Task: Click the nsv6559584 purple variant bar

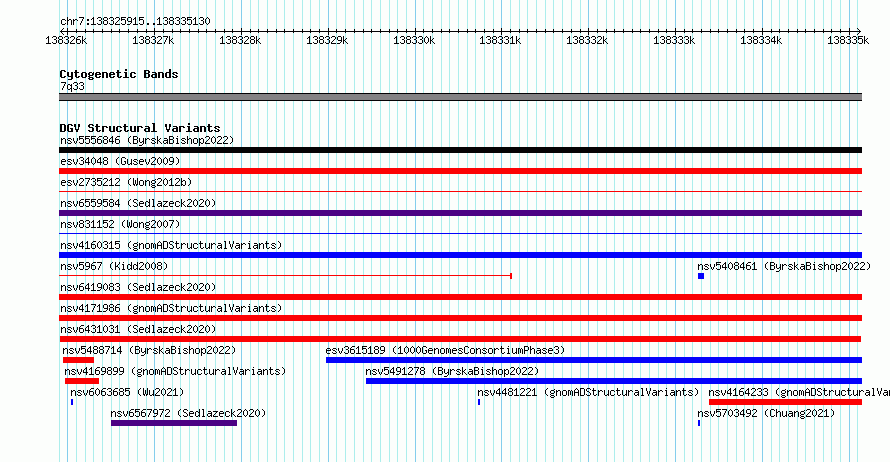Action: pyautogui.click(x=460, y=213)
